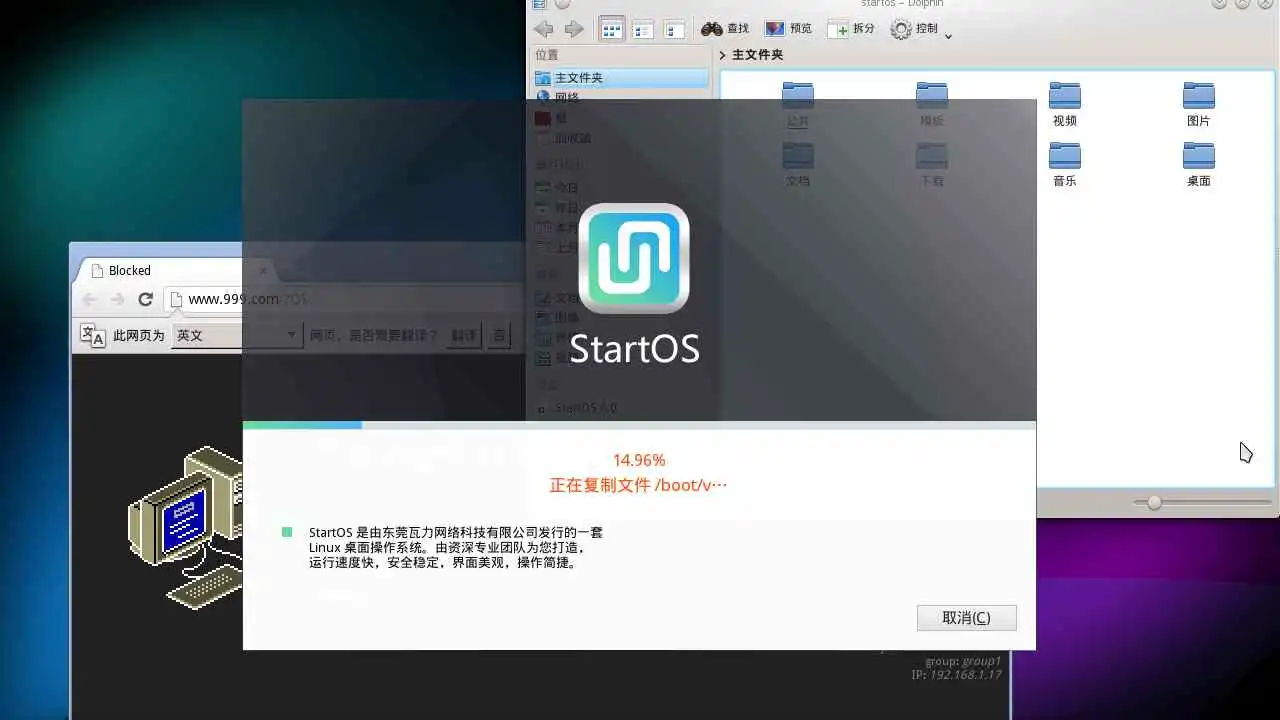This screenshot has height=720, width=1280.
Task: Go forward in Dolphin file manager
Action: (574, 29)
